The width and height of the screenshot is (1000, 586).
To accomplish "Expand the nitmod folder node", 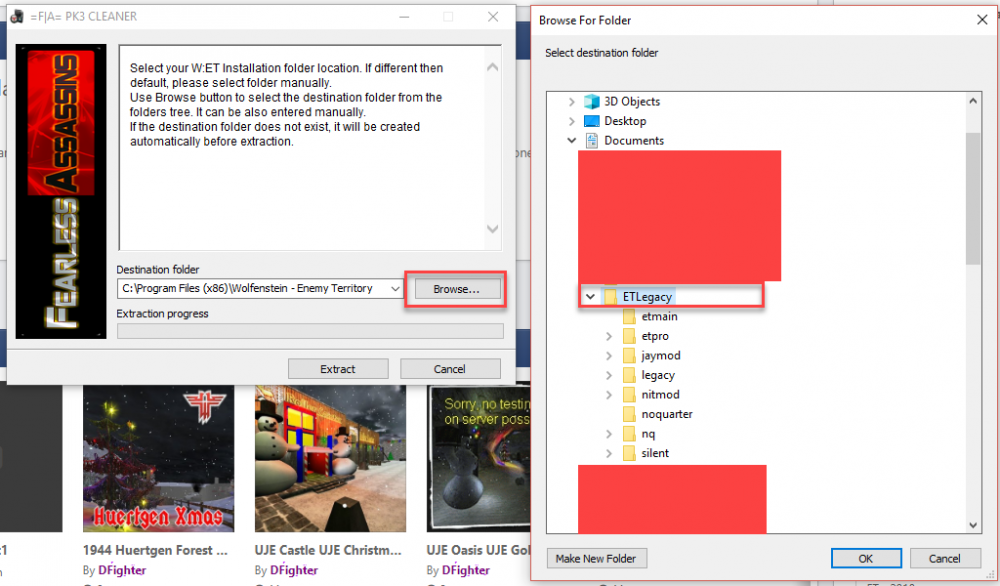I will (609, 395).
